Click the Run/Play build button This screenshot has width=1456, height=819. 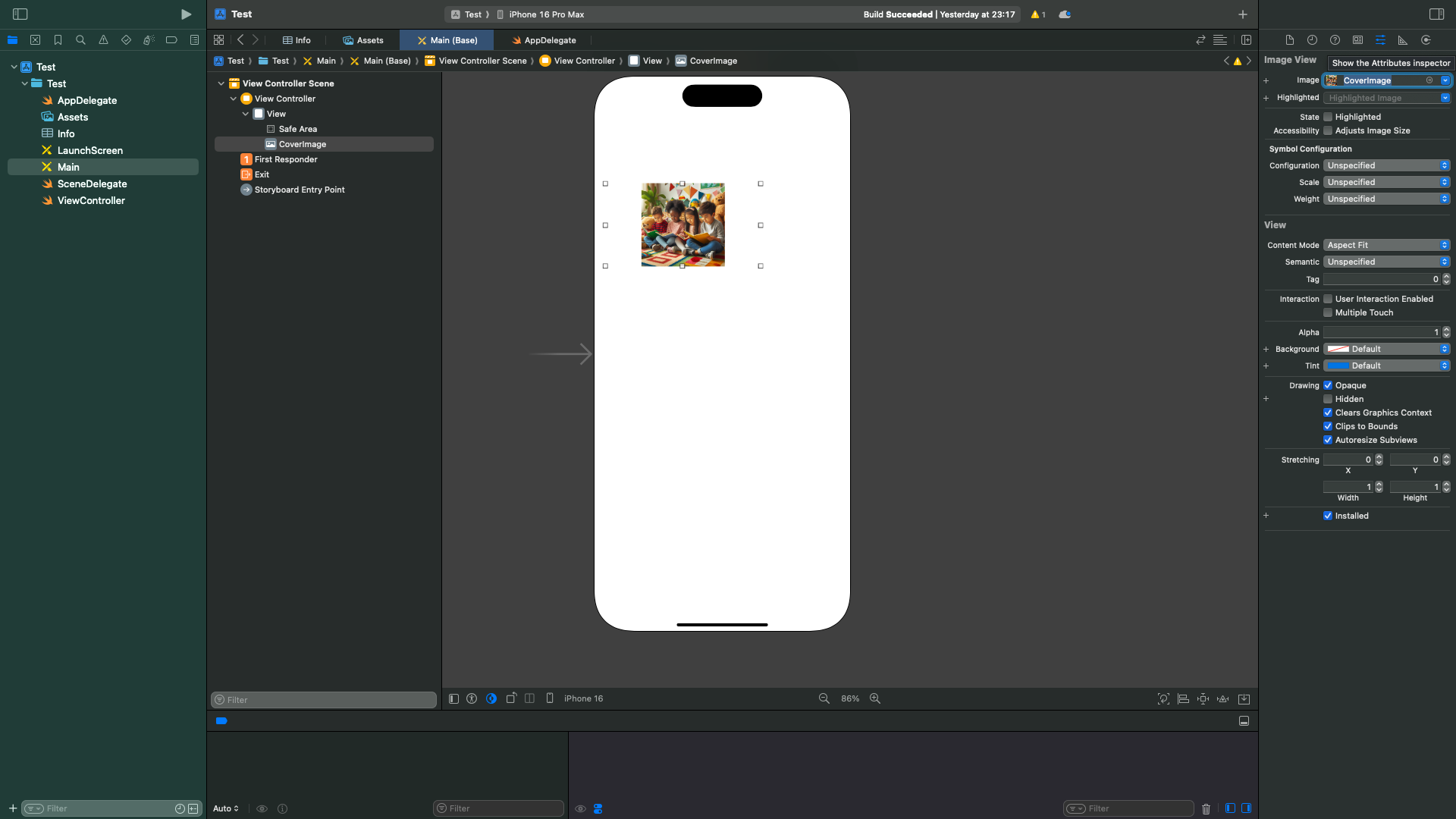185,14
